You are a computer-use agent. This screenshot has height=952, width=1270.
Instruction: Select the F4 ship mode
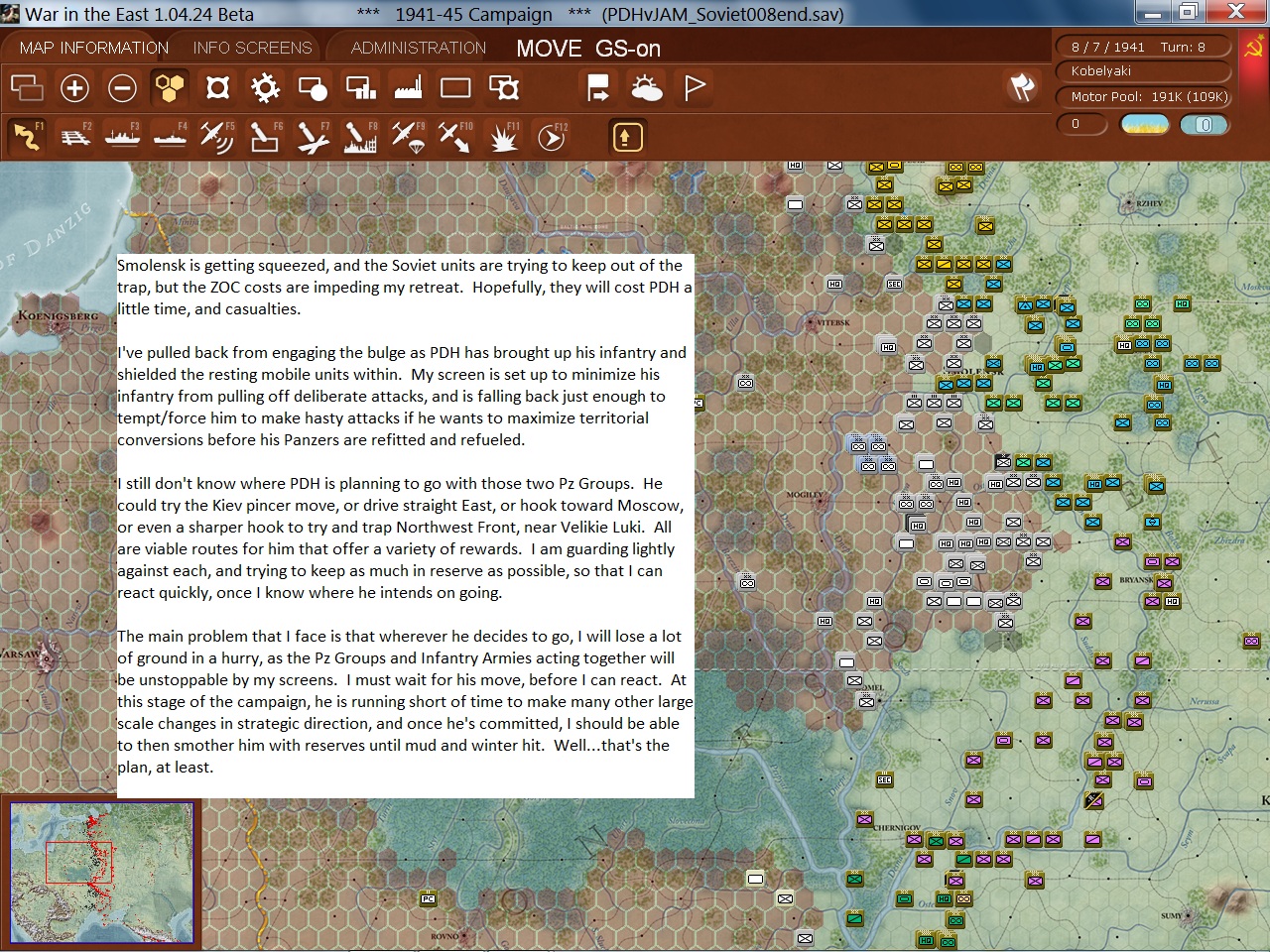point(170,137)
